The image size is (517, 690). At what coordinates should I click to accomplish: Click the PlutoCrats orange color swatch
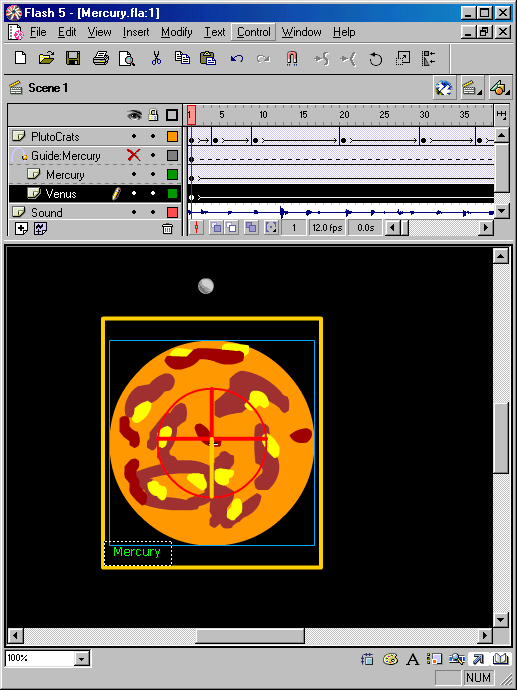point(172,136)
